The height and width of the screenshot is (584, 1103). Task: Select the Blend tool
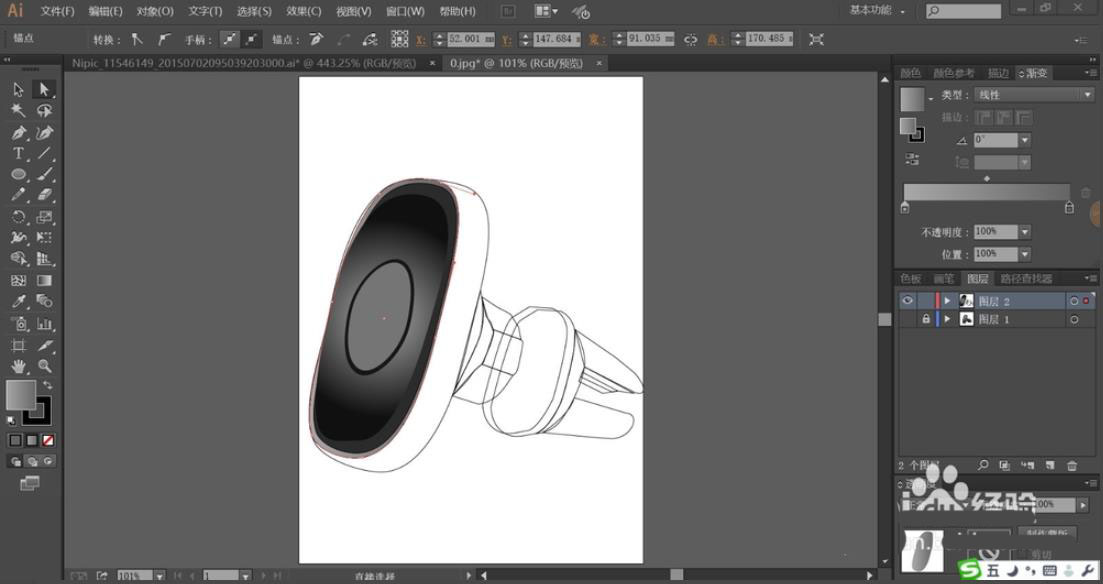[44, 302]
